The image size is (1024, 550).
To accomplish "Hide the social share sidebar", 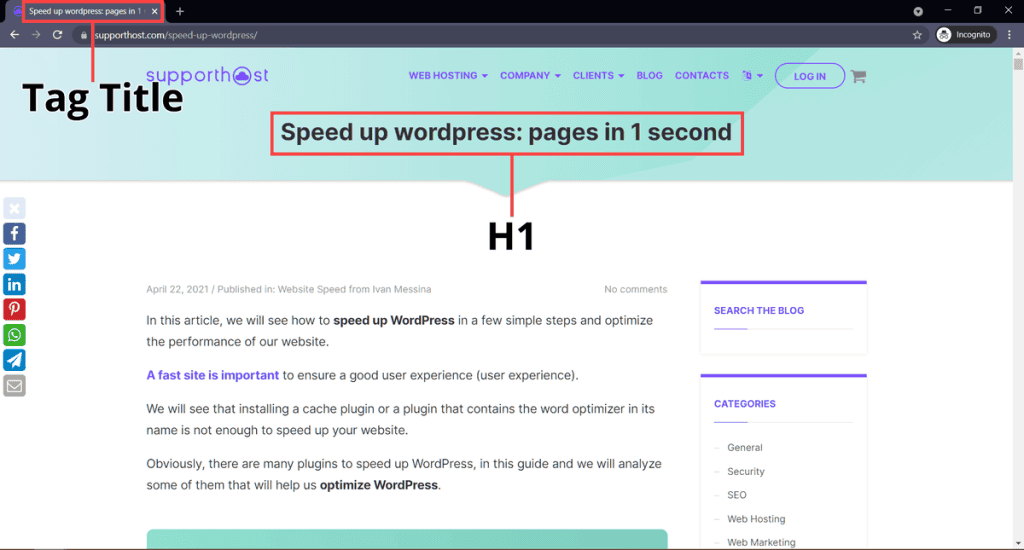I will [14, 208].
